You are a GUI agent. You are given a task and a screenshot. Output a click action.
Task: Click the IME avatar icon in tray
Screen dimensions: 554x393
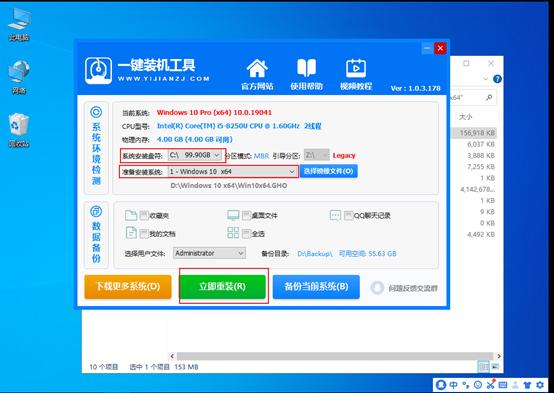click(x=441, y=385)
